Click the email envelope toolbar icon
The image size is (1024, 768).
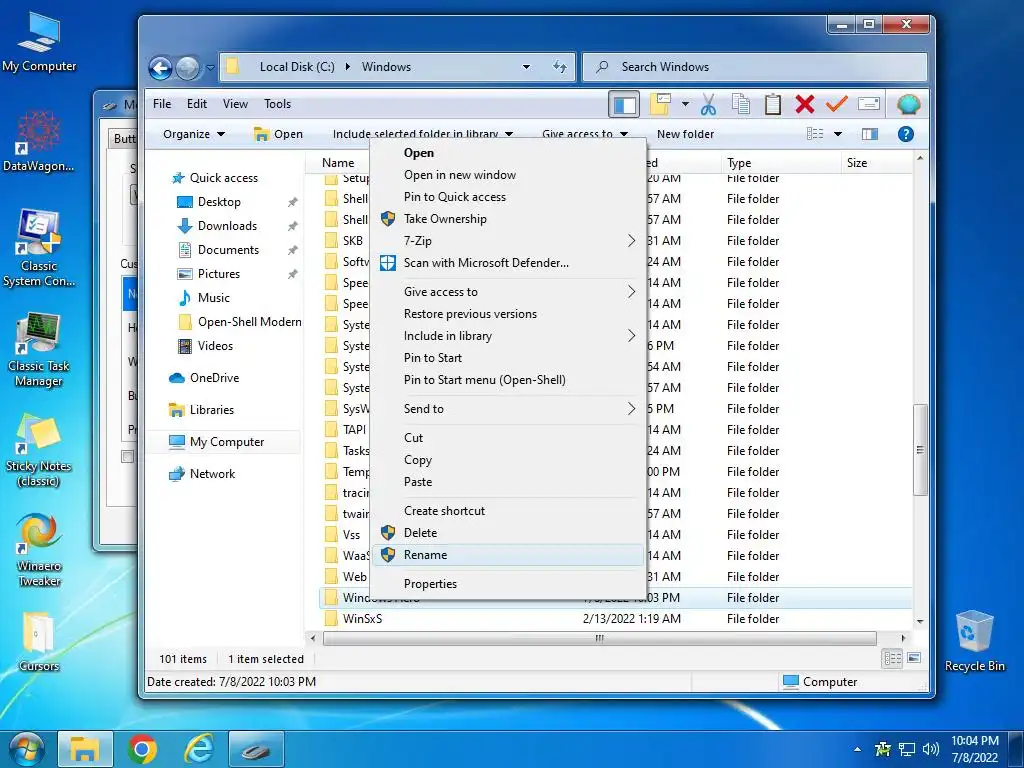pyautogui.click(x=869, y=104)
